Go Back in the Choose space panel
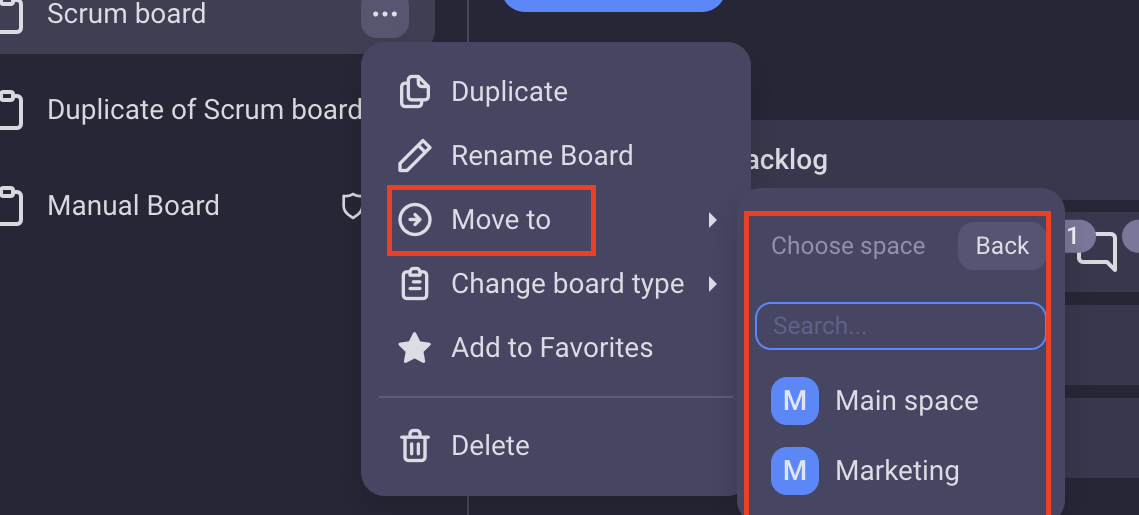Viewport: 1139px width, 515px height. [1002, 246]
